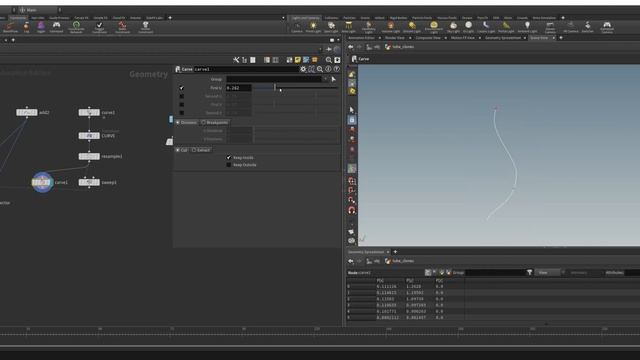Click the carve1 node name field
Viewport: 640px width, 360px height.
coord(246,69)
